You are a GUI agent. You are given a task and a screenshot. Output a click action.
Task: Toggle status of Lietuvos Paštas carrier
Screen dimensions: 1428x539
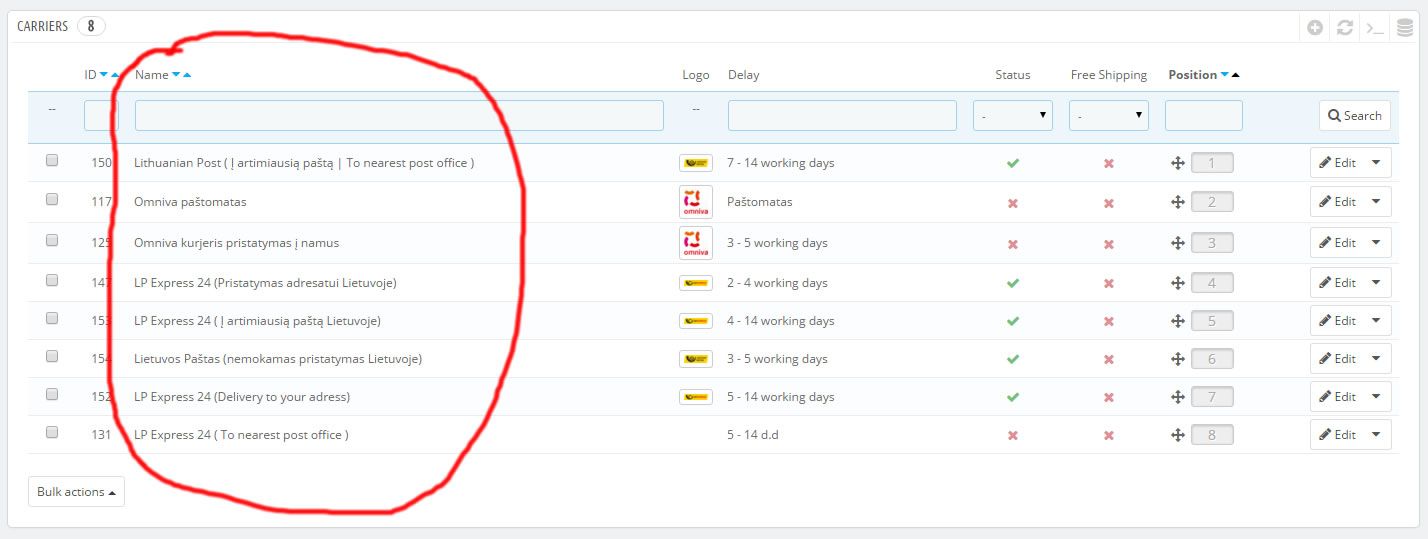click(x=1013, y=359)
